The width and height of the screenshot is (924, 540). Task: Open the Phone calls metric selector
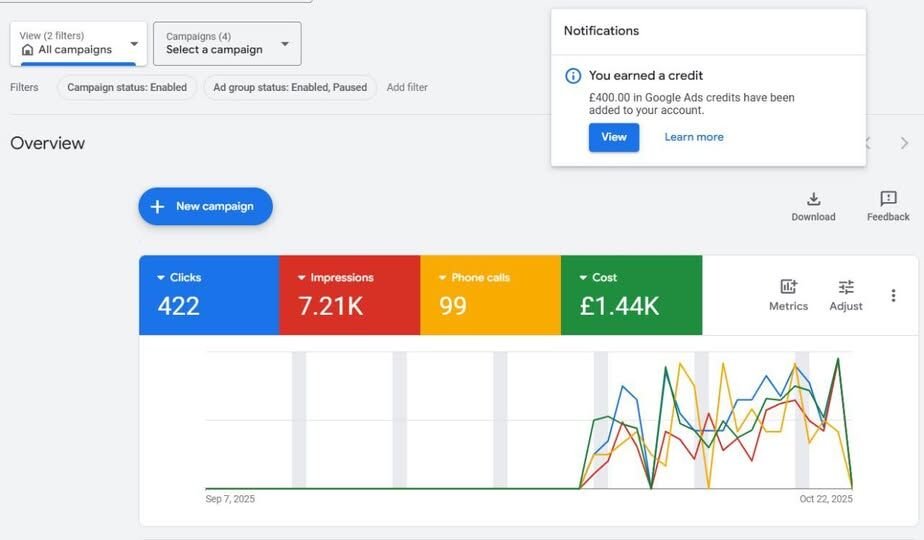coord(442,278)
